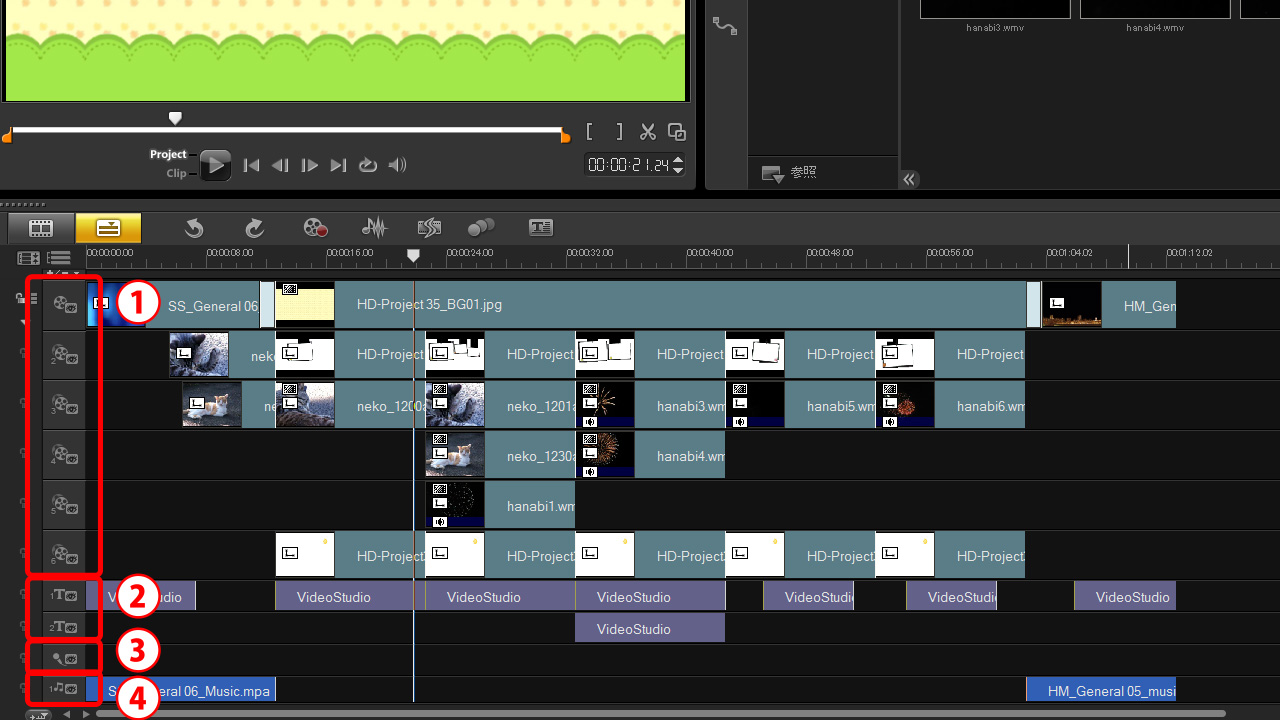Open the Motion Tracking circles tool

point(482,229)
